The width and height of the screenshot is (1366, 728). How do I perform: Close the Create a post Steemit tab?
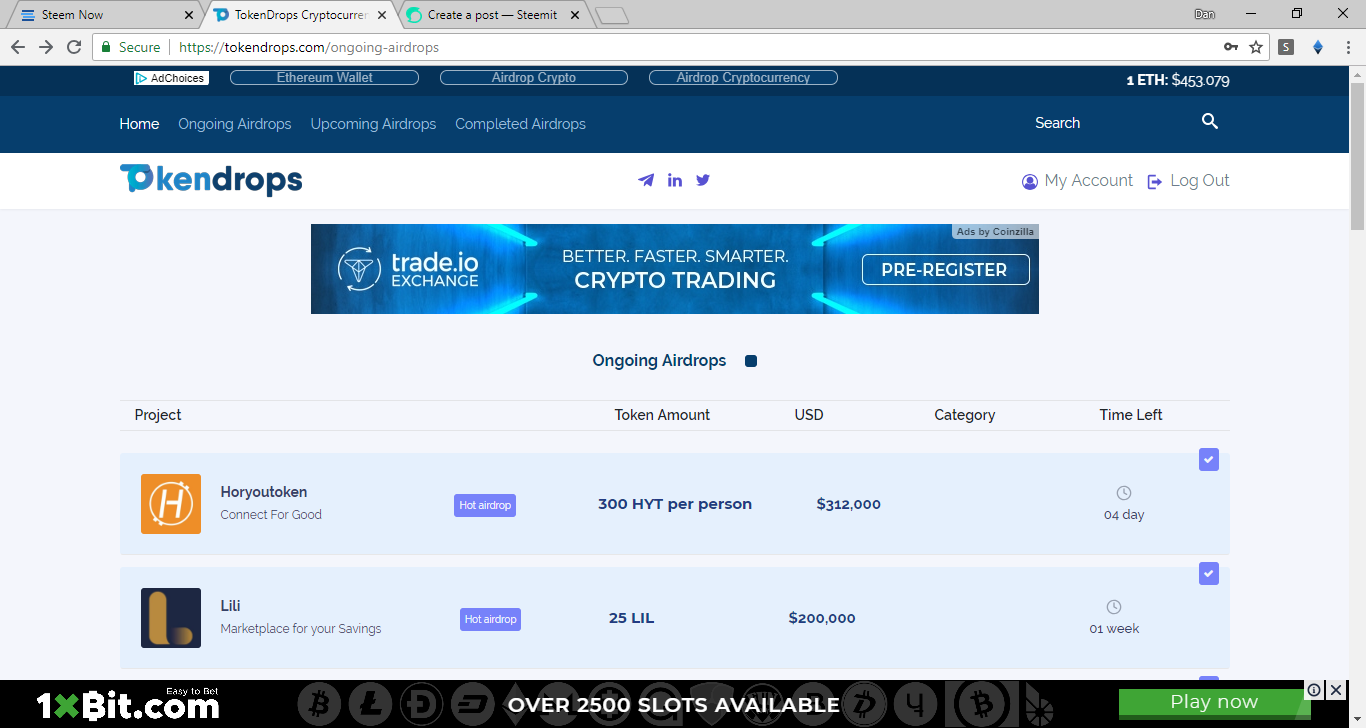[x=574, y=15]
